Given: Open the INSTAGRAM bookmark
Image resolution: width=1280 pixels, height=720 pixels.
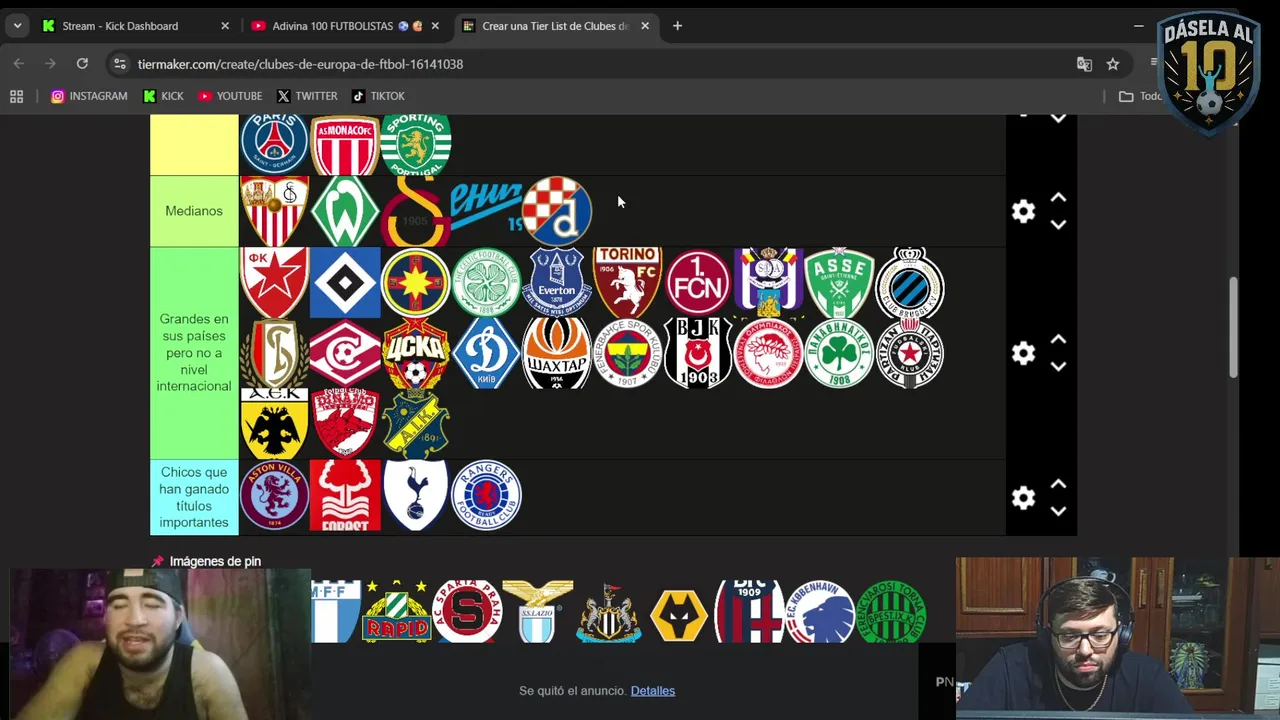Looking at the screenshot, I should (89, 96).
